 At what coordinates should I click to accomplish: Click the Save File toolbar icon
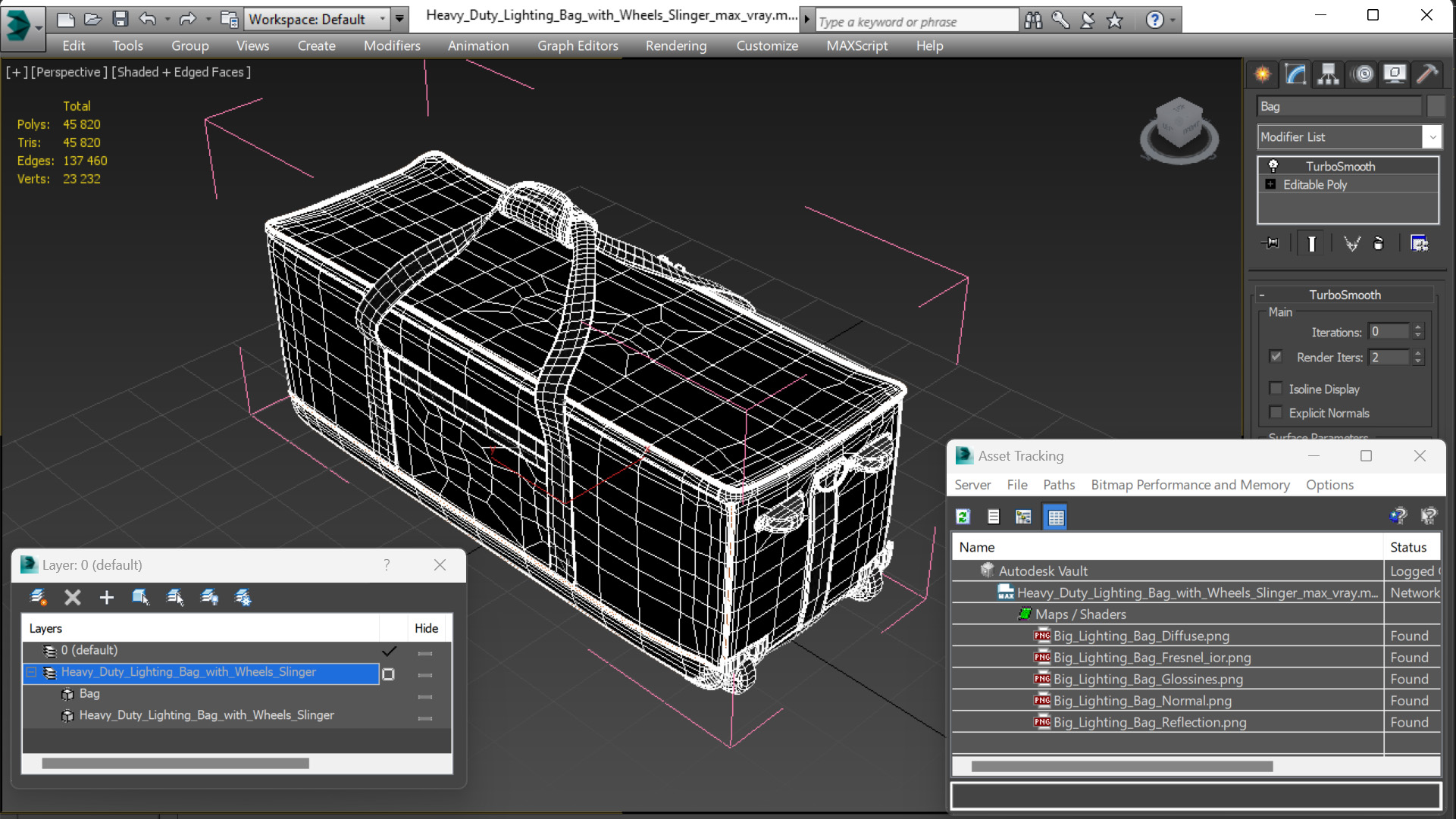pos(120,19)
